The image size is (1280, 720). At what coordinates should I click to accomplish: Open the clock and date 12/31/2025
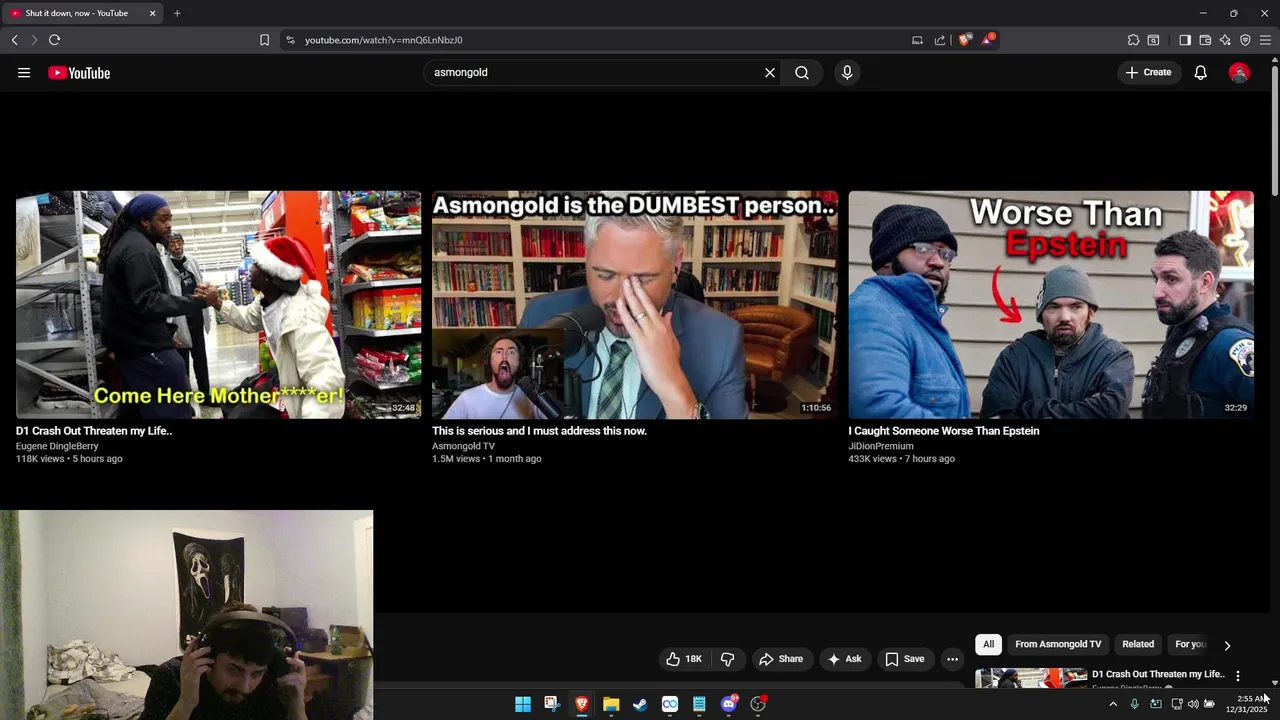coord(1247,704)
